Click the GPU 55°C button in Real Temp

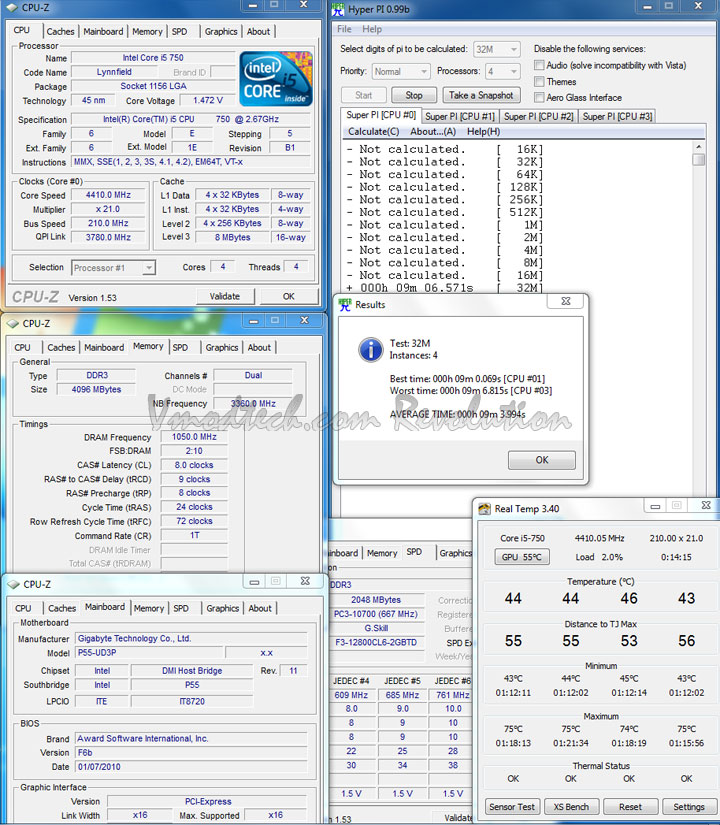522,557
